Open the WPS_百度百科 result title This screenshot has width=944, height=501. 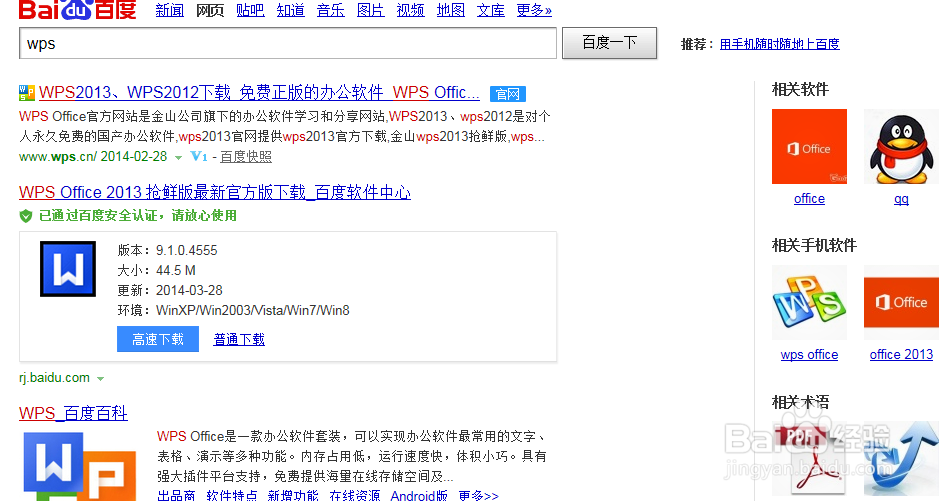coord(73,413)
